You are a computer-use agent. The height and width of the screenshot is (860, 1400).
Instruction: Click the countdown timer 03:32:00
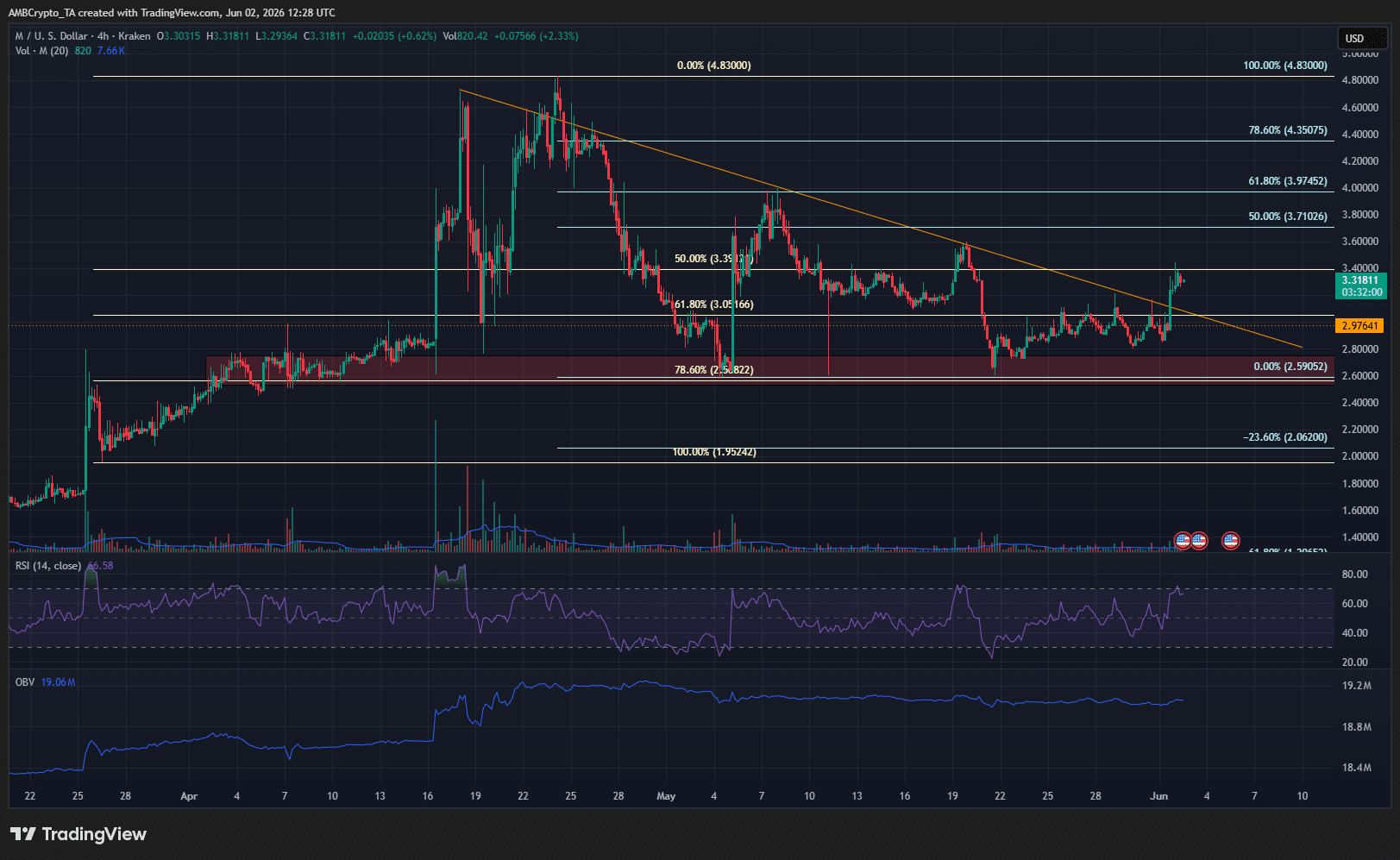pos(1362,292)
